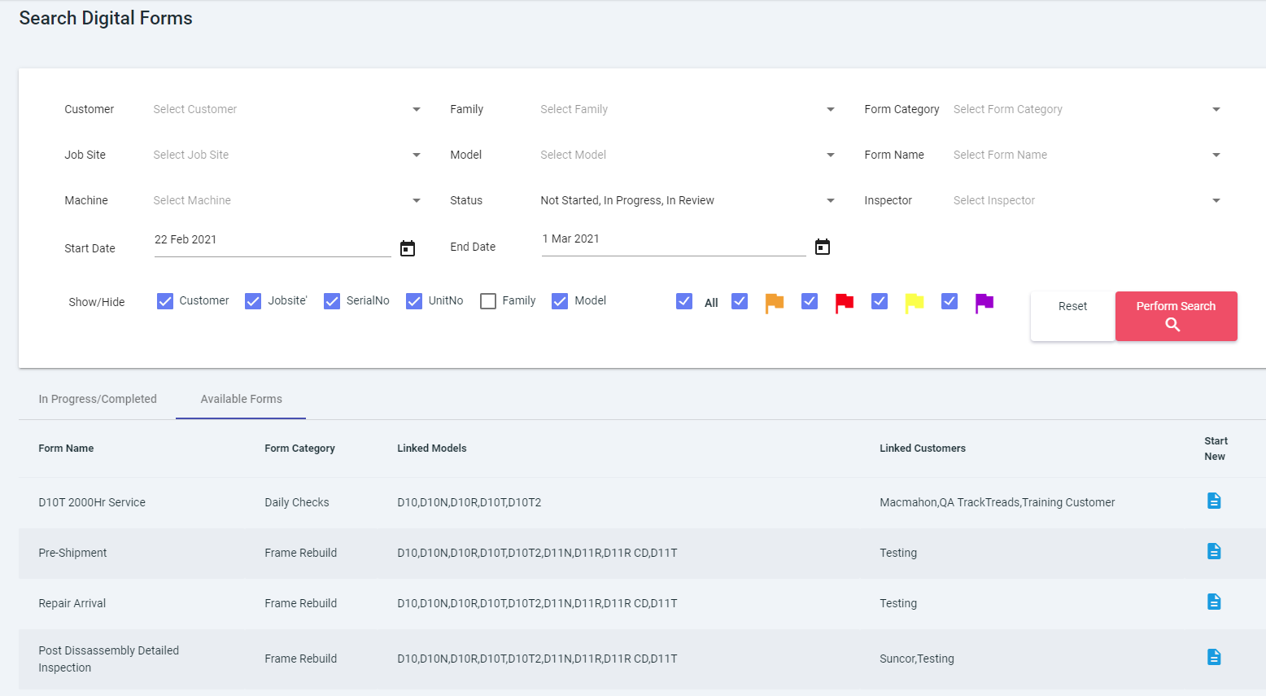
Task: Open the Start New form icon for D10T 2000Hr Service
Action: click(1214, 501)
